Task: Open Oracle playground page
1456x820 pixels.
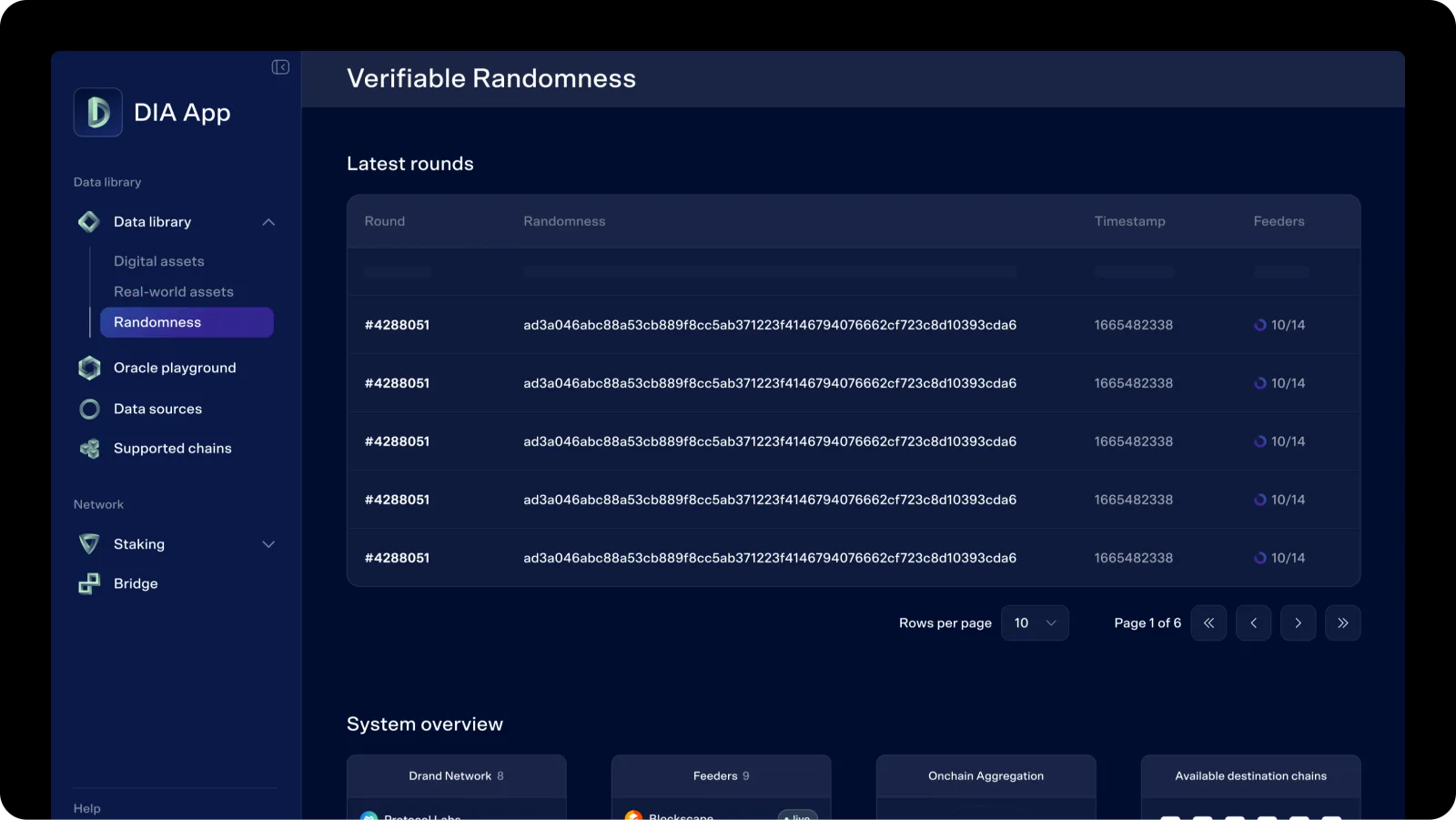Action: tap(175, 368)
